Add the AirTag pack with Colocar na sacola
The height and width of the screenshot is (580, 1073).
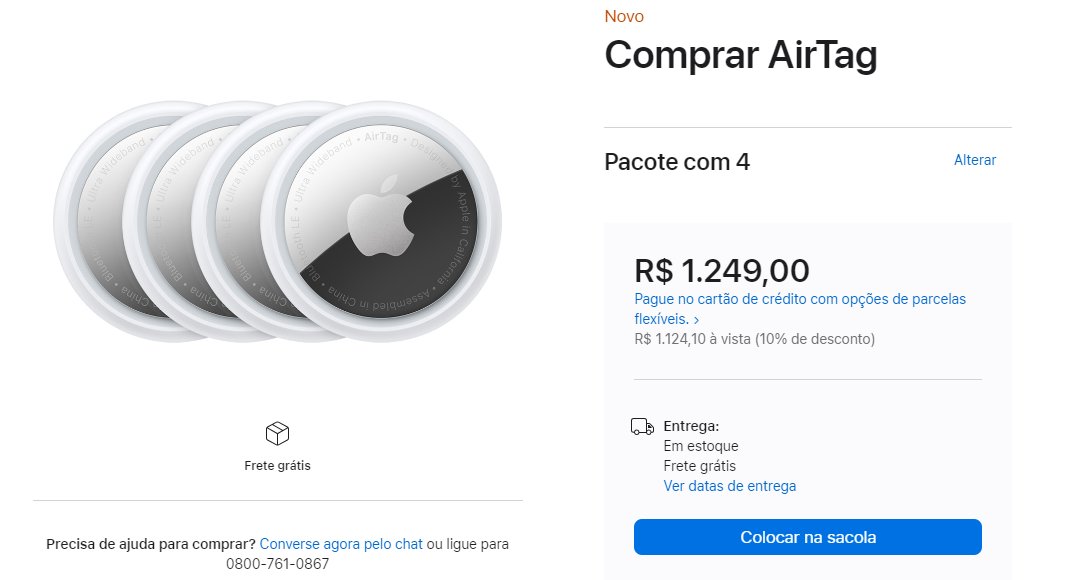coord(807,537)
